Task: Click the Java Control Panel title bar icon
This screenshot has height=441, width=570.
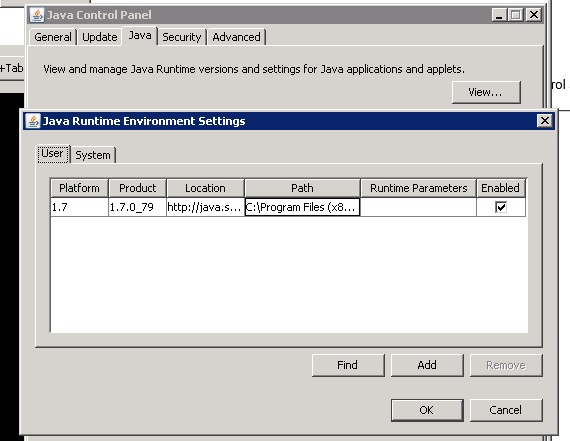Action: pyautogui.click(x=37, y=15)
